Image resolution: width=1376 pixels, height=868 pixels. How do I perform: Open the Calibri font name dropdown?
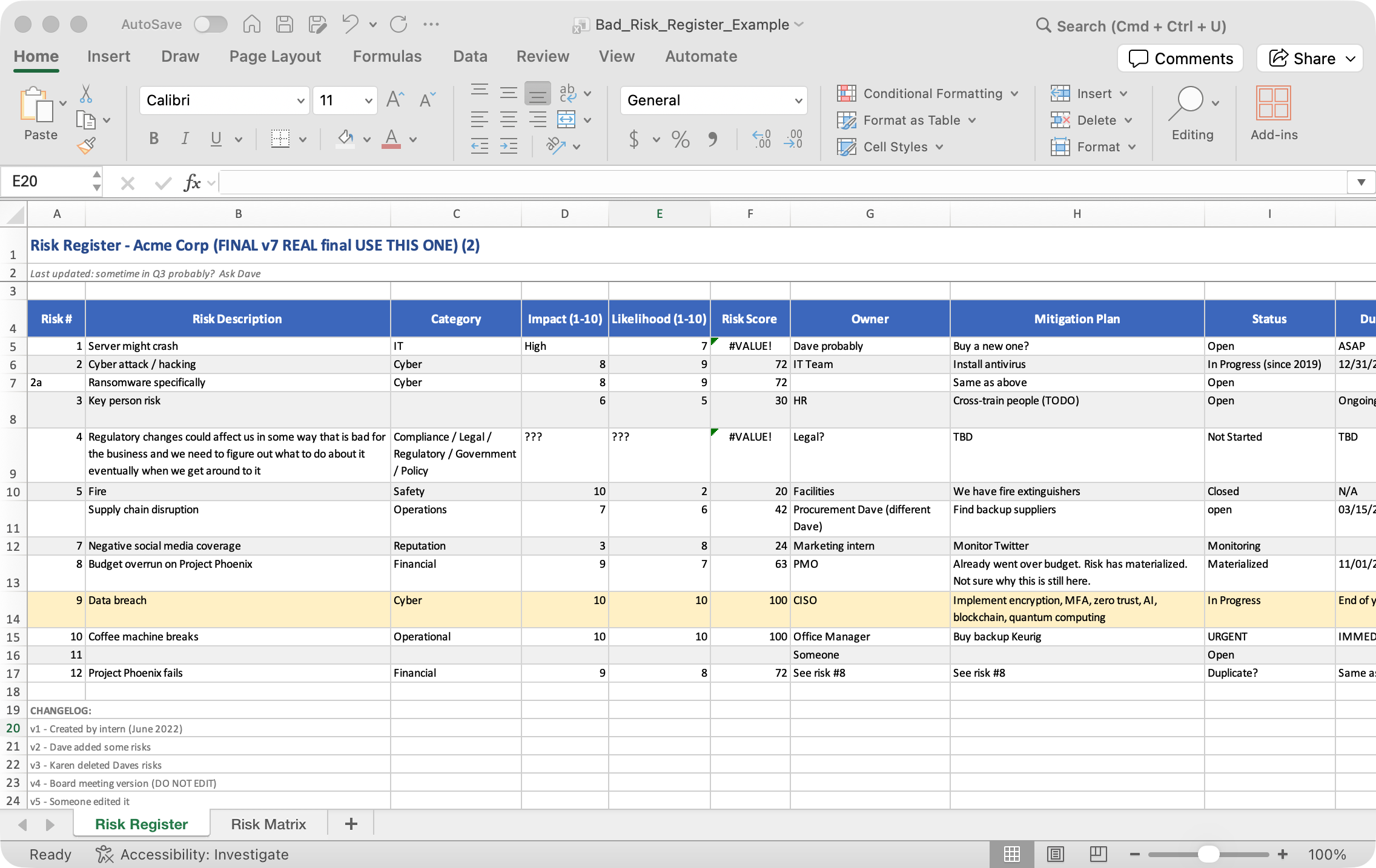pos(300,100)
